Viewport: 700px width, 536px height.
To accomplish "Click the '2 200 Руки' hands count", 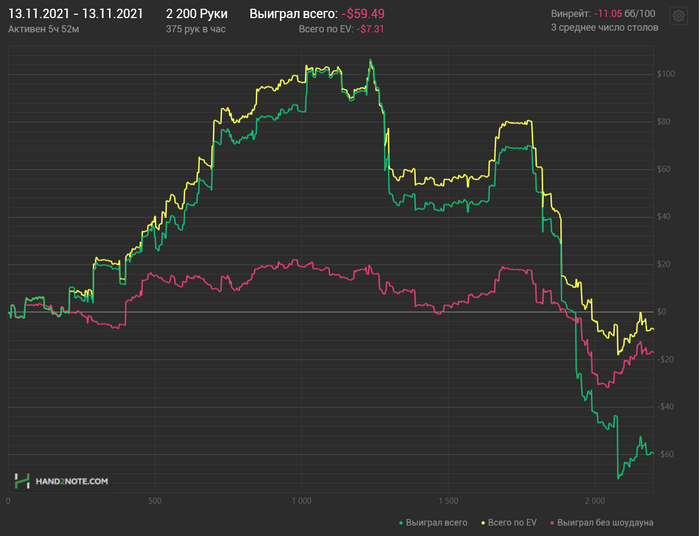I will click(196, 14).
